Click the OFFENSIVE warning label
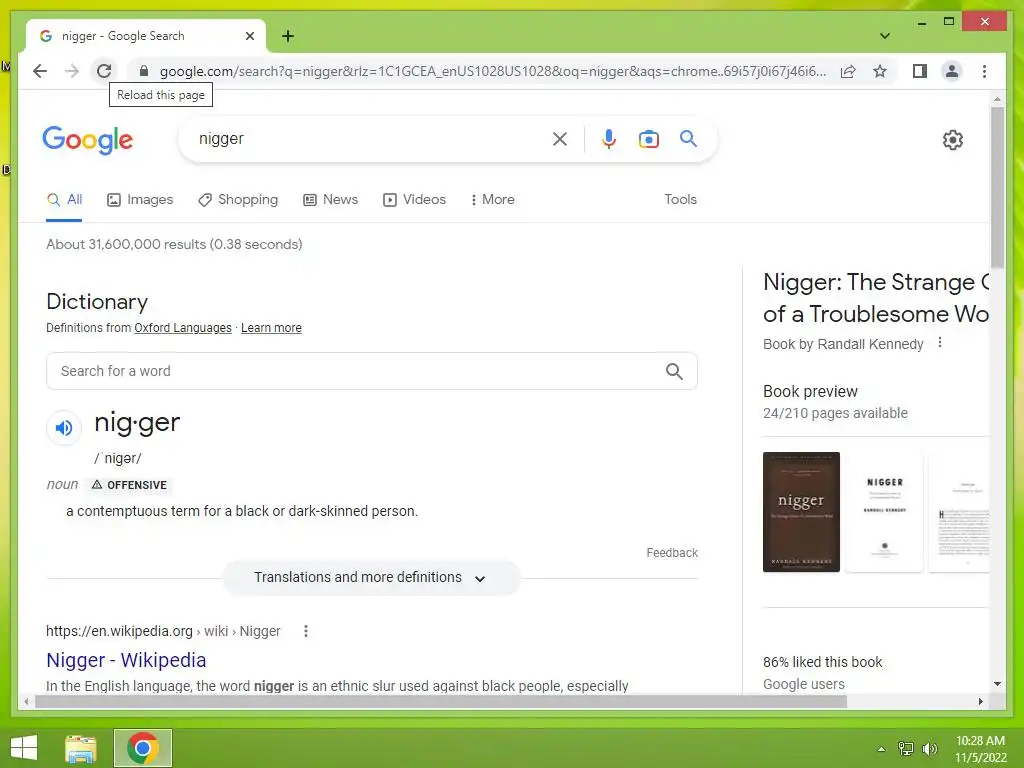Screen dimensions: 1024x768 point(129,485)
